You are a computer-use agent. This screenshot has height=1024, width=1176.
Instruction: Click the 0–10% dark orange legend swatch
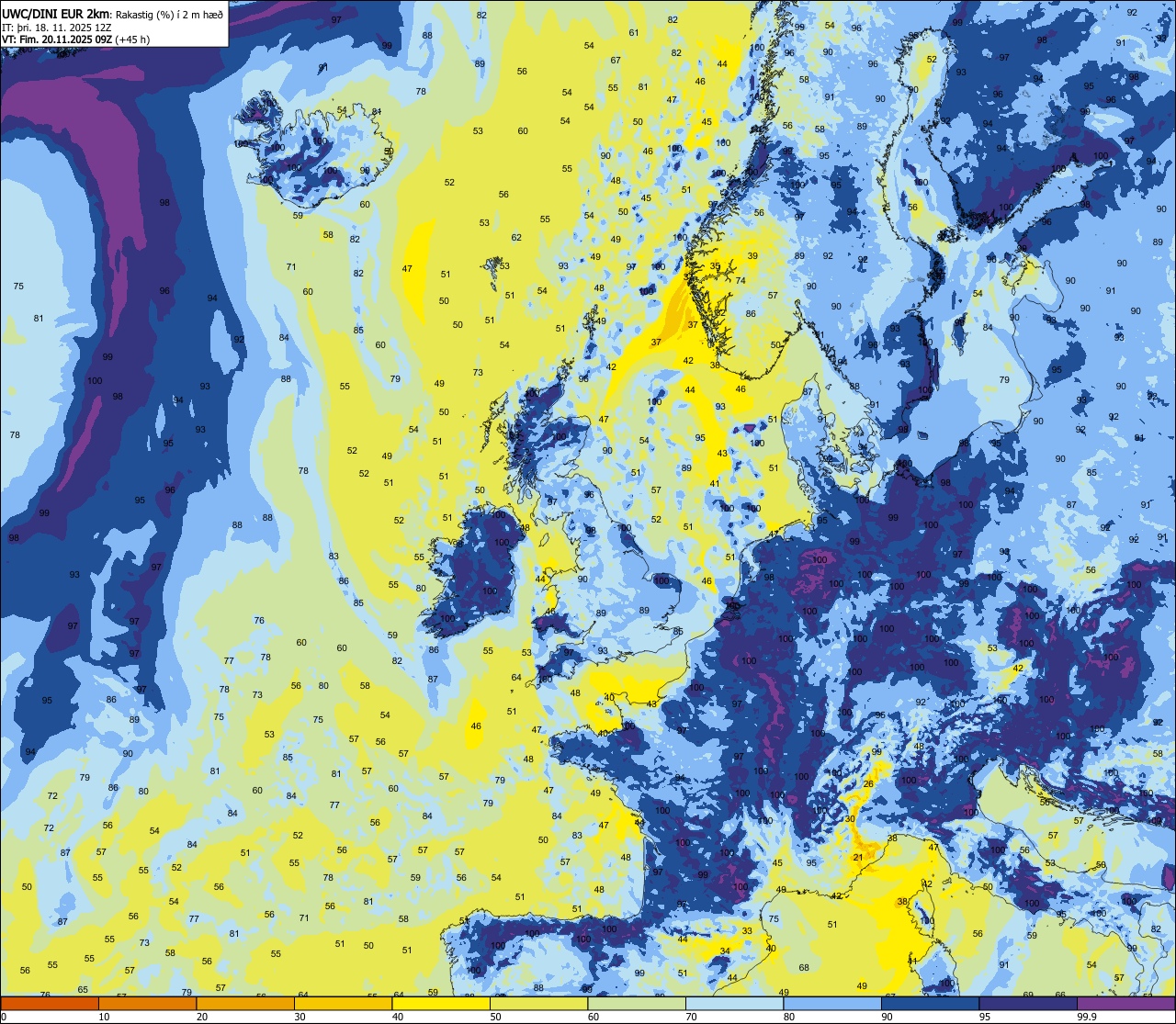[x=50, y=1003]
